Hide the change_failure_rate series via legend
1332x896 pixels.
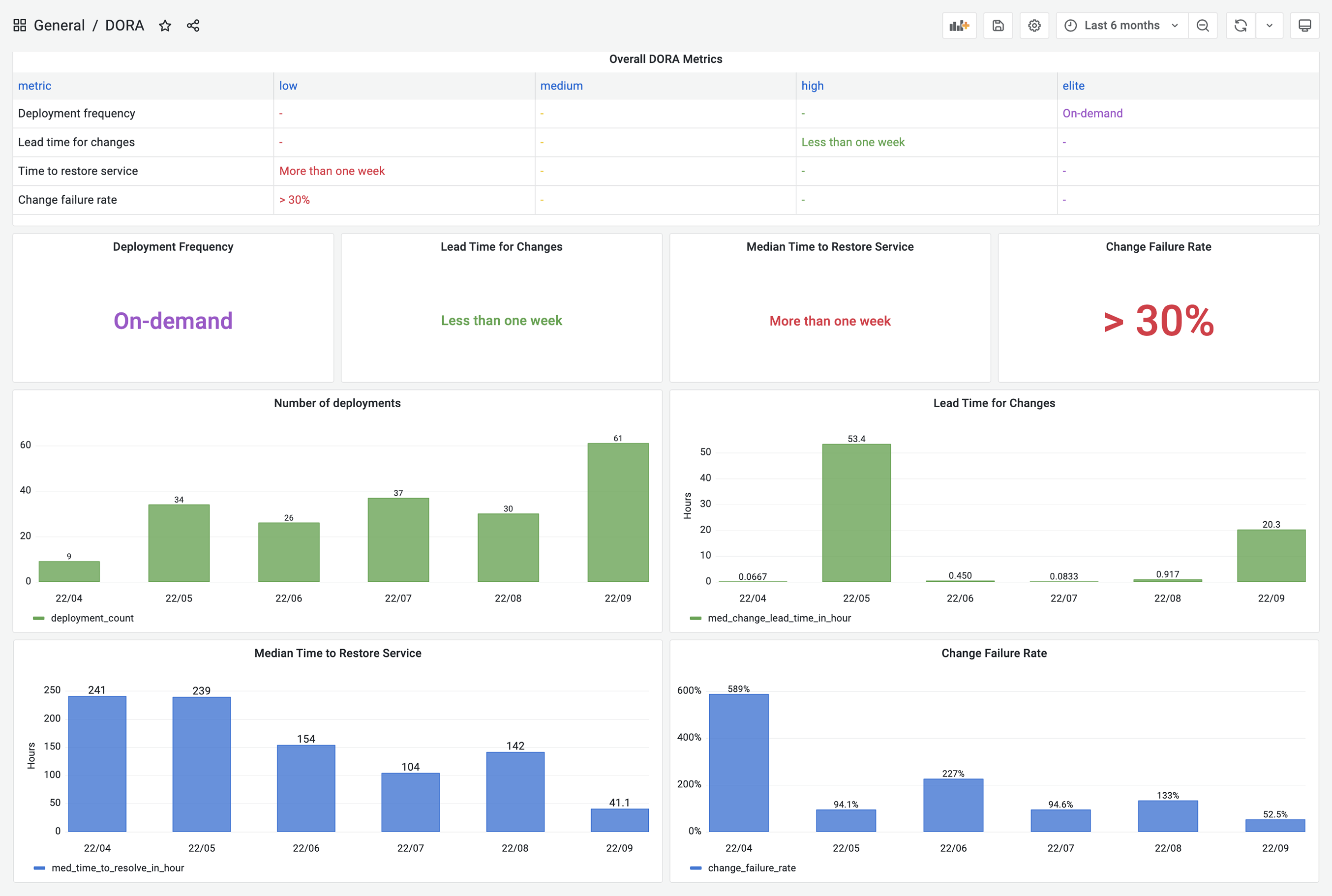752,867
